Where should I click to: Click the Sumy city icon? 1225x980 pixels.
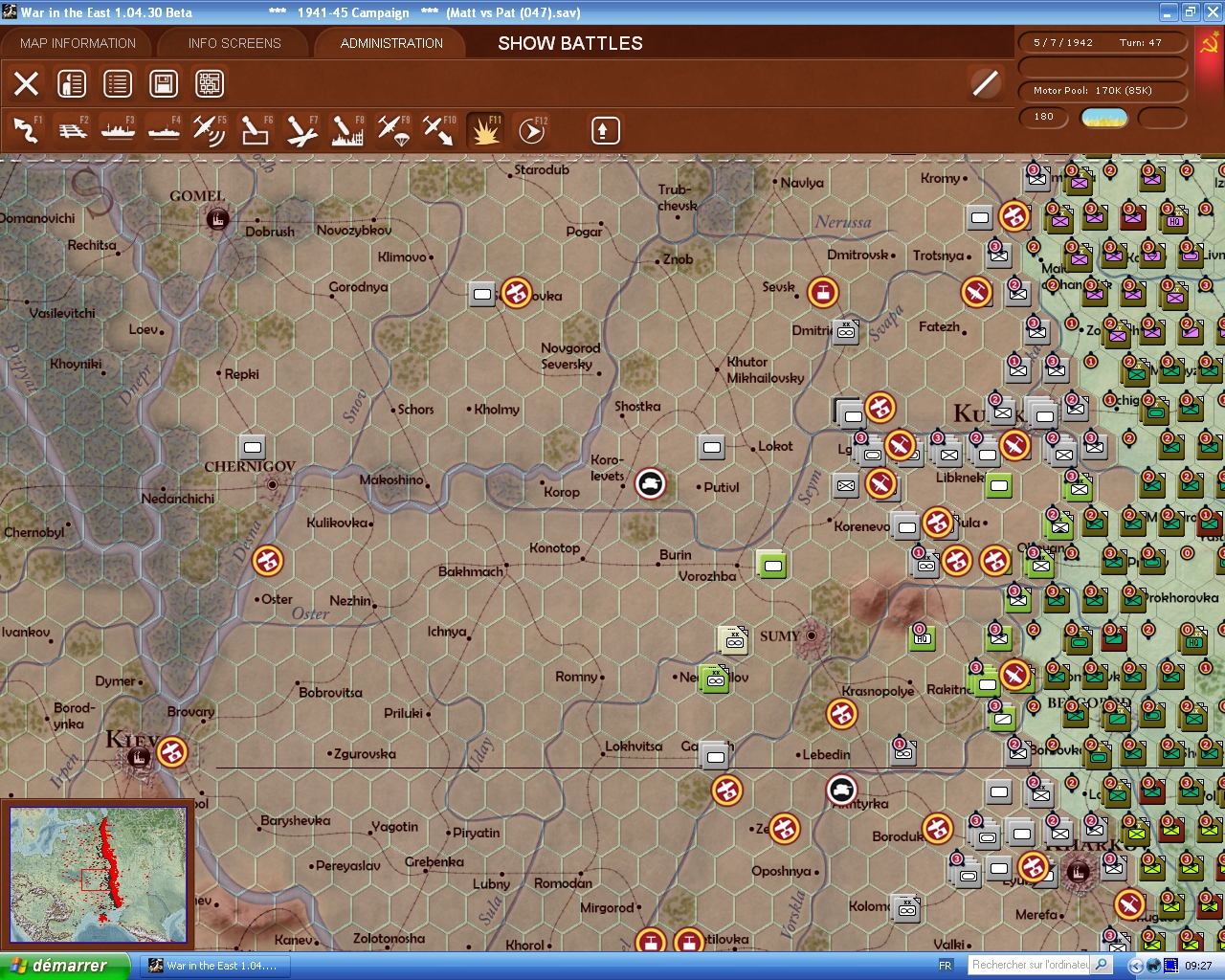click(812, 635)
